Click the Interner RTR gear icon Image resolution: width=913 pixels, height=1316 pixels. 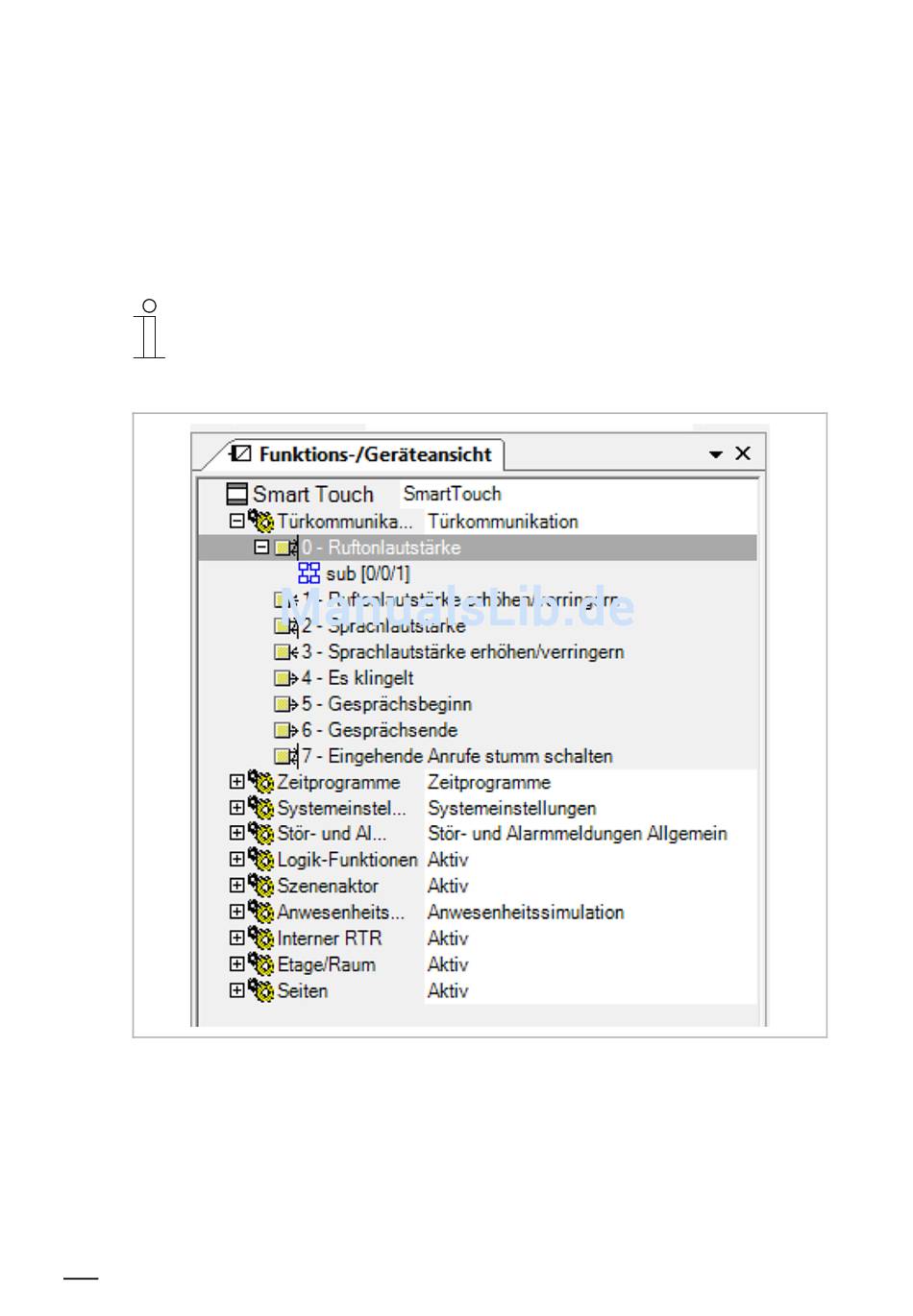point(261,938)
